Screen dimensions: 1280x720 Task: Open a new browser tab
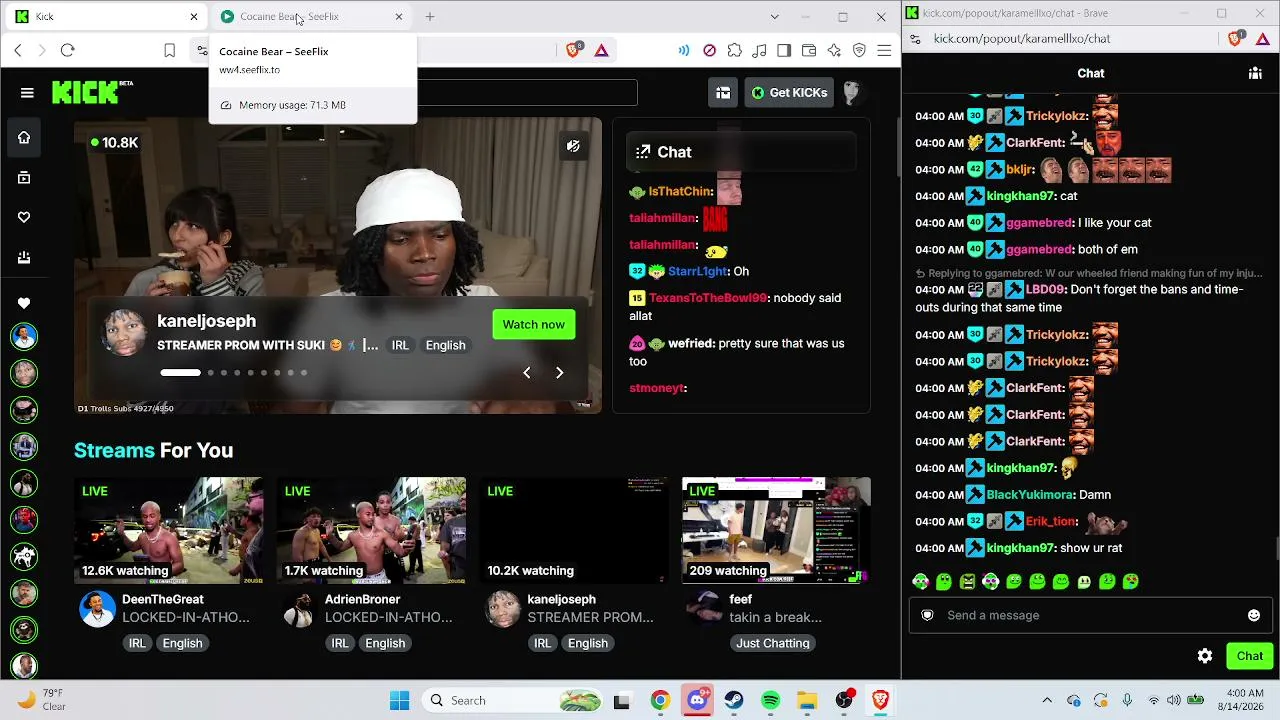[x=430, y=16]
